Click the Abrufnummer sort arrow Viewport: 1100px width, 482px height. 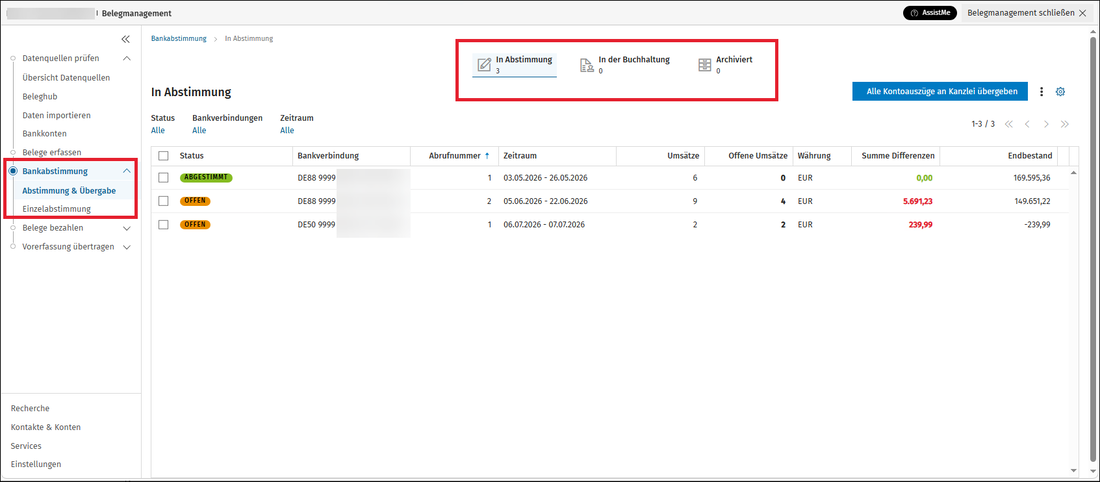click(x=487, y=156)
